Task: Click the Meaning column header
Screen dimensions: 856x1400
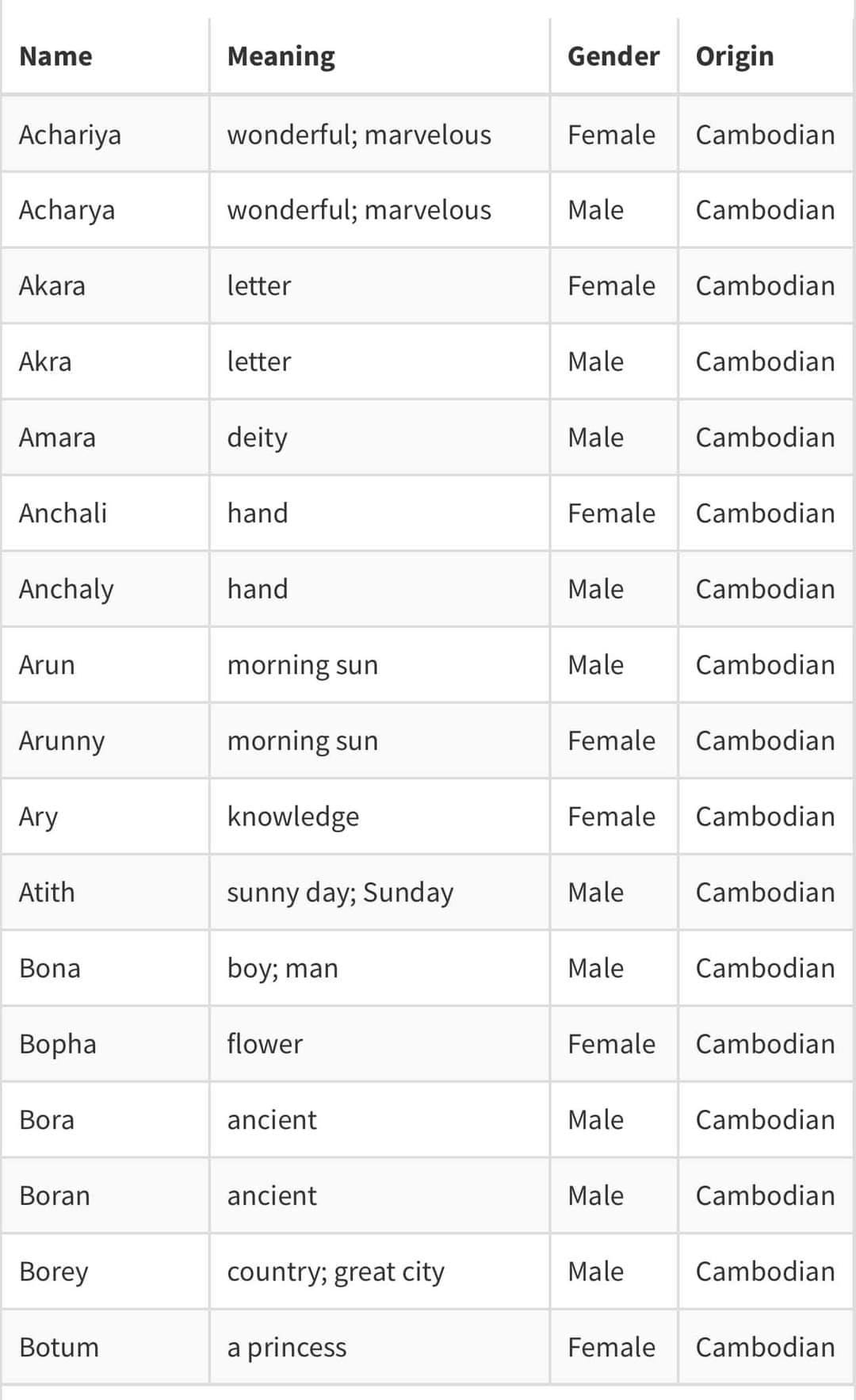Action: [281, 56]
